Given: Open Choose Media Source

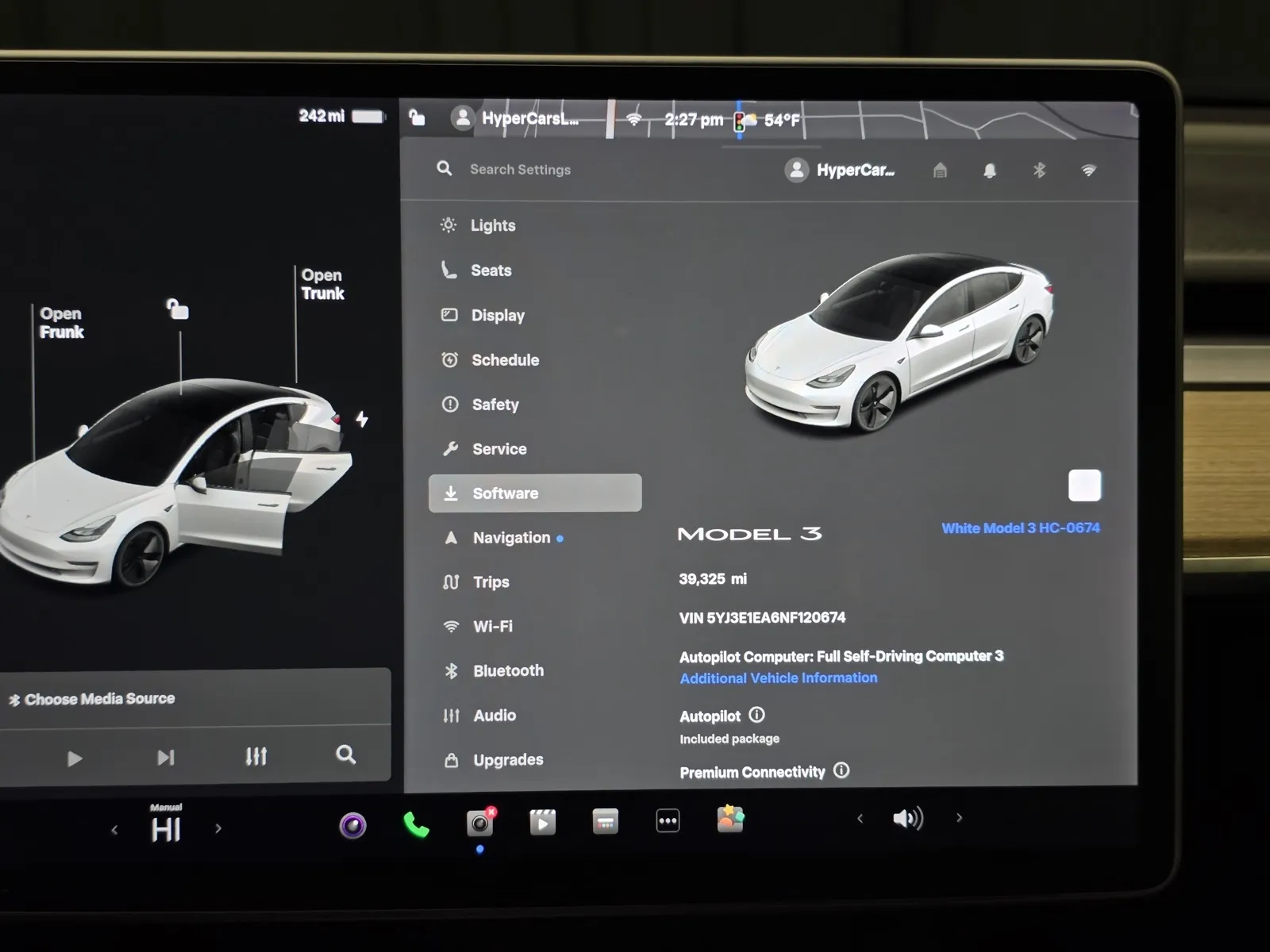Looking at the screenshot, I should coord(98,698).
